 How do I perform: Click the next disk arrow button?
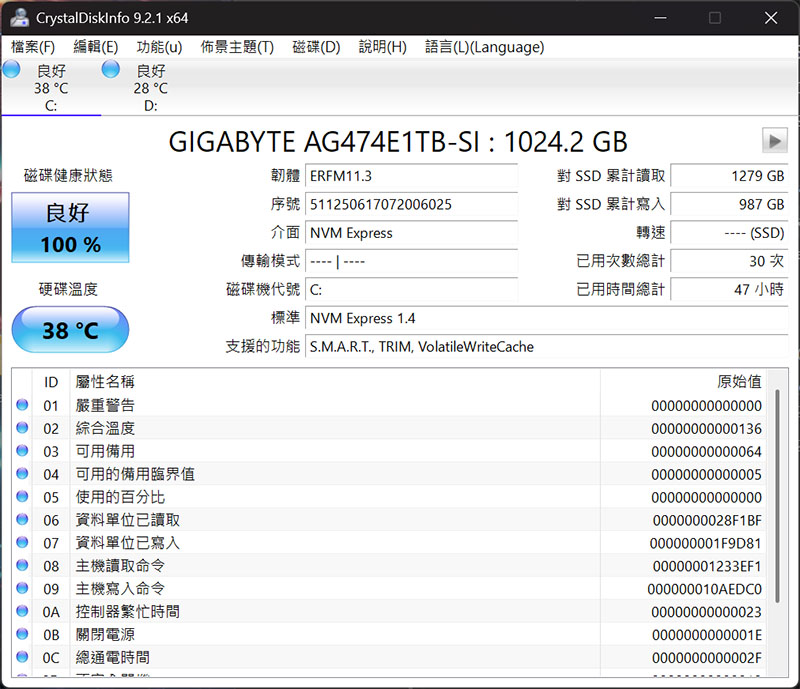774,140
